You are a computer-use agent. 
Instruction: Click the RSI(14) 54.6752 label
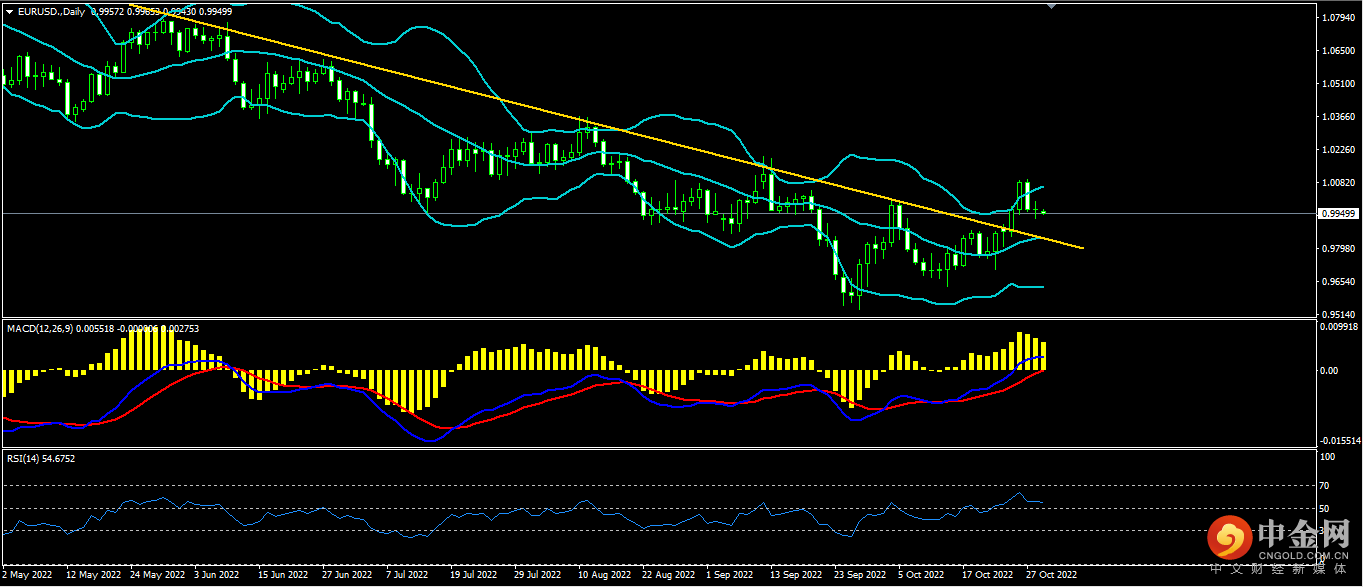pyautogui.click(x=41, y=458)
